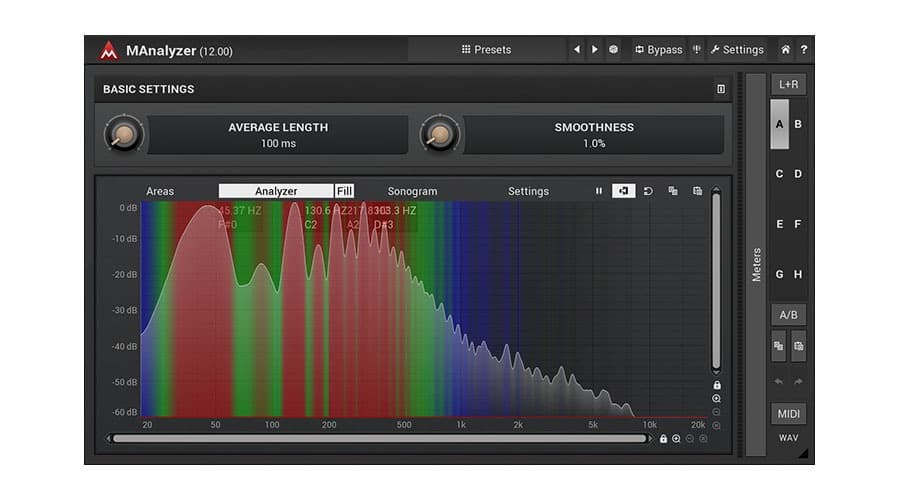Click the Average Length 100 ms field

(278, 135)
